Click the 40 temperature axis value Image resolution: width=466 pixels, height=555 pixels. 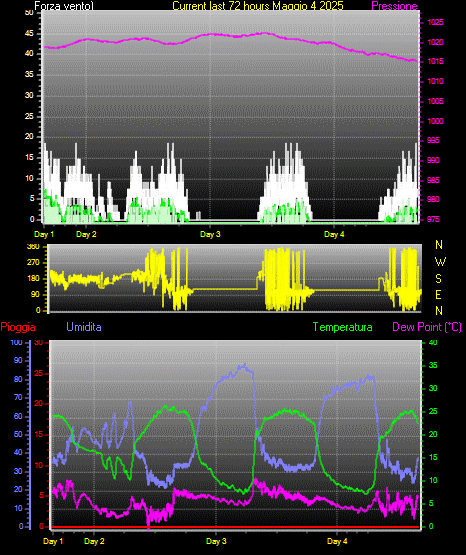[x=433, y=343]
